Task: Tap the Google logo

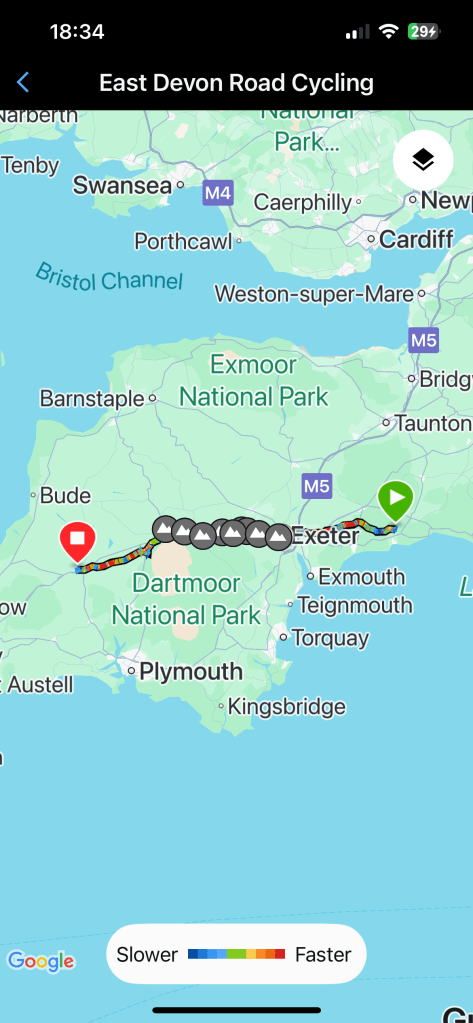Action: point(41,960)
